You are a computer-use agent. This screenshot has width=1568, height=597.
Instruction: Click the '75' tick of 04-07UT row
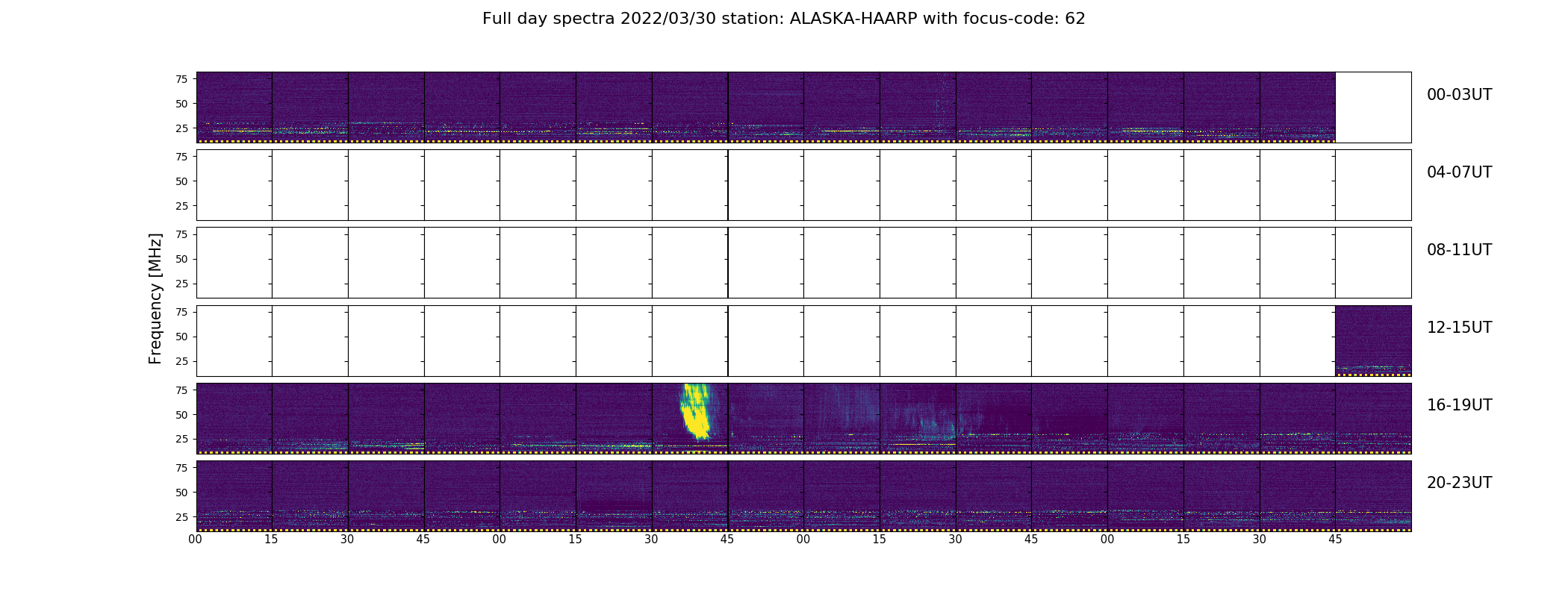(181, 157)
